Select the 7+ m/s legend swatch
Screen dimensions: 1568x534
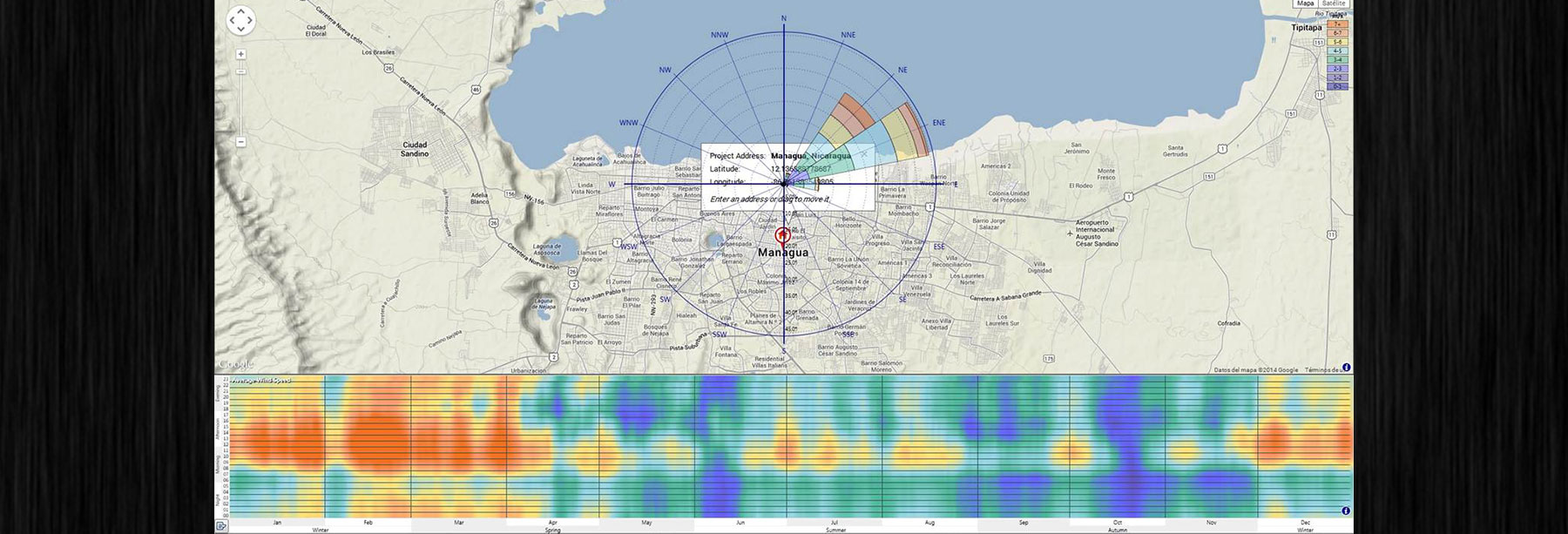[1337, 24]
